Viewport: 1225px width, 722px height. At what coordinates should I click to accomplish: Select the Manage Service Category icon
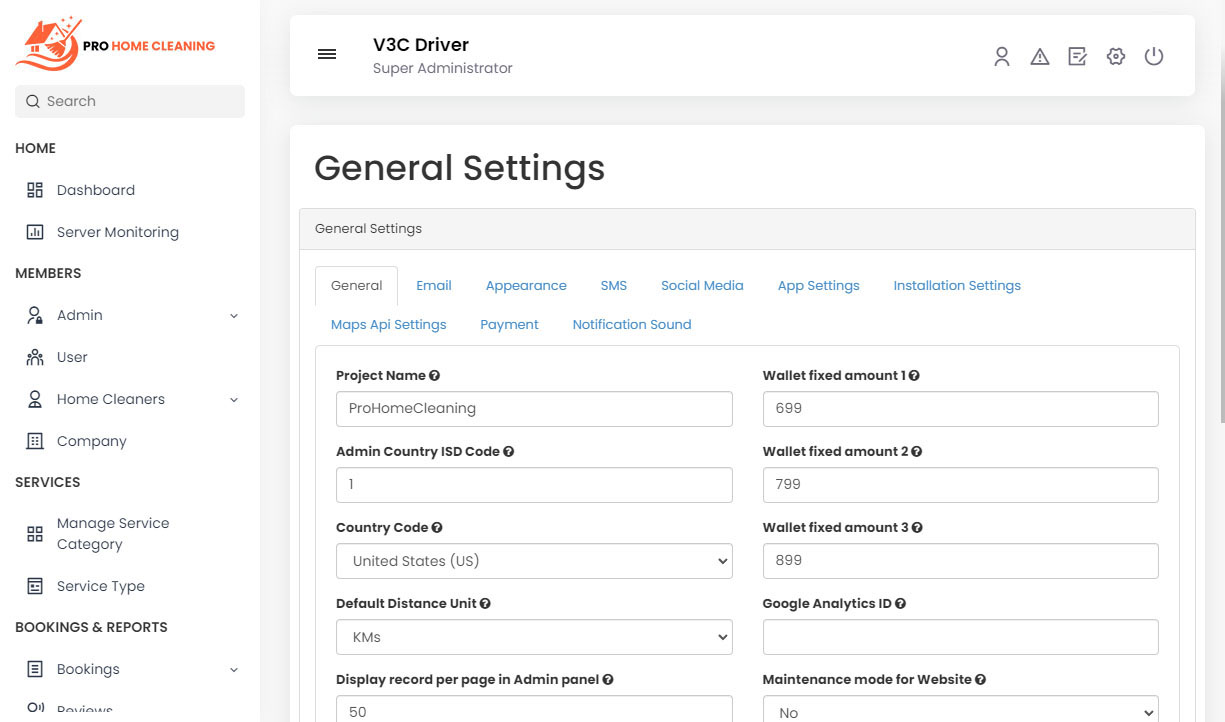34,533
